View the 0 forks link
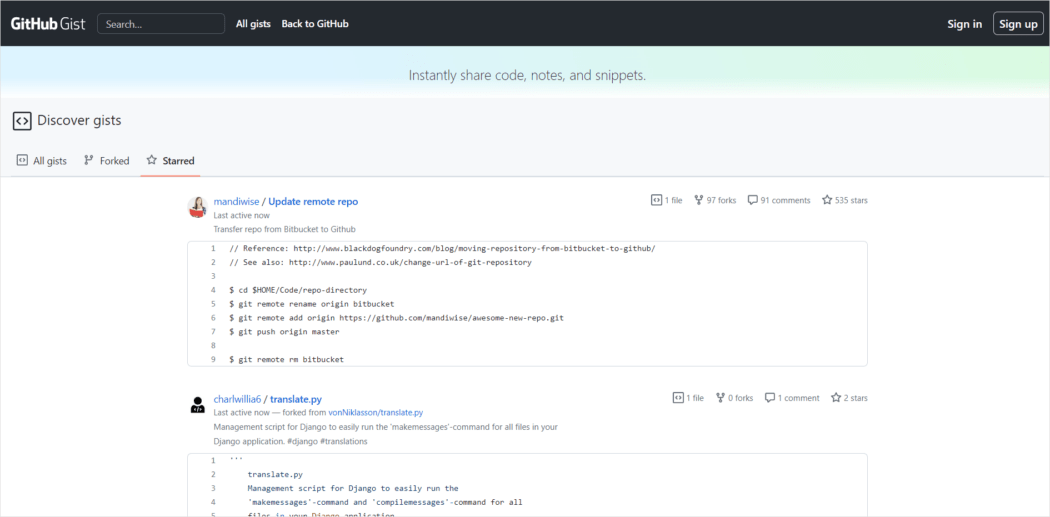Viewport: 1050px width, 517px height. pos(734,397)
